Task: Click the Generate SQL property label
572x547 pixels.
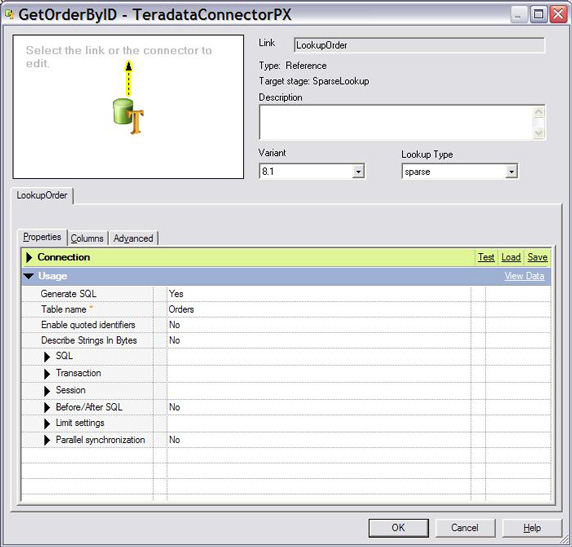Action: tap(68, 294)
